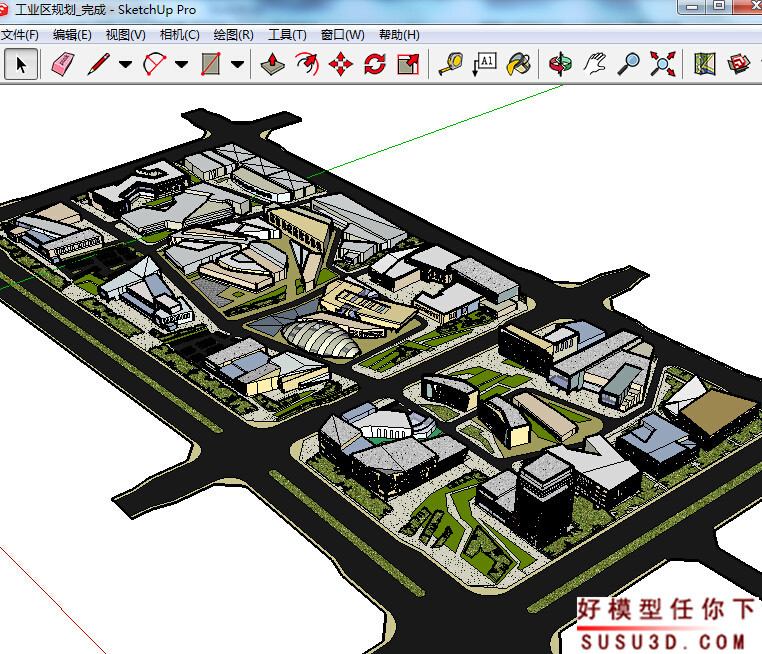Choose the Rotate tool
This screenshot has height=654, width=762.
pos(375,64)
